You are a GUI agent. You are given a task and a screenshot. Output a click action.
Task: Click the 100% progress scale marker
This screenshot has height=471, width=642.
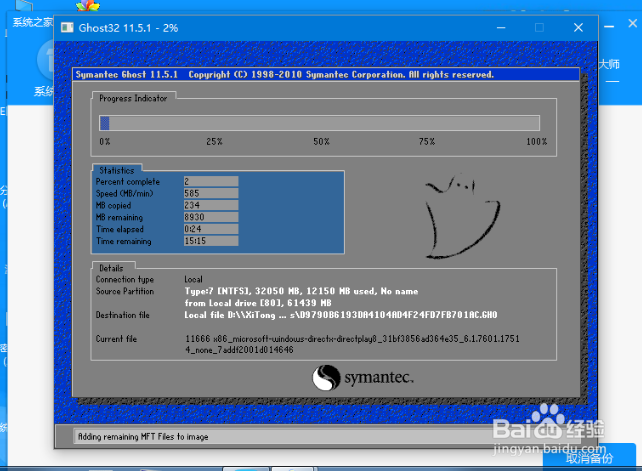pyautogui.click(x=536, y=142)
